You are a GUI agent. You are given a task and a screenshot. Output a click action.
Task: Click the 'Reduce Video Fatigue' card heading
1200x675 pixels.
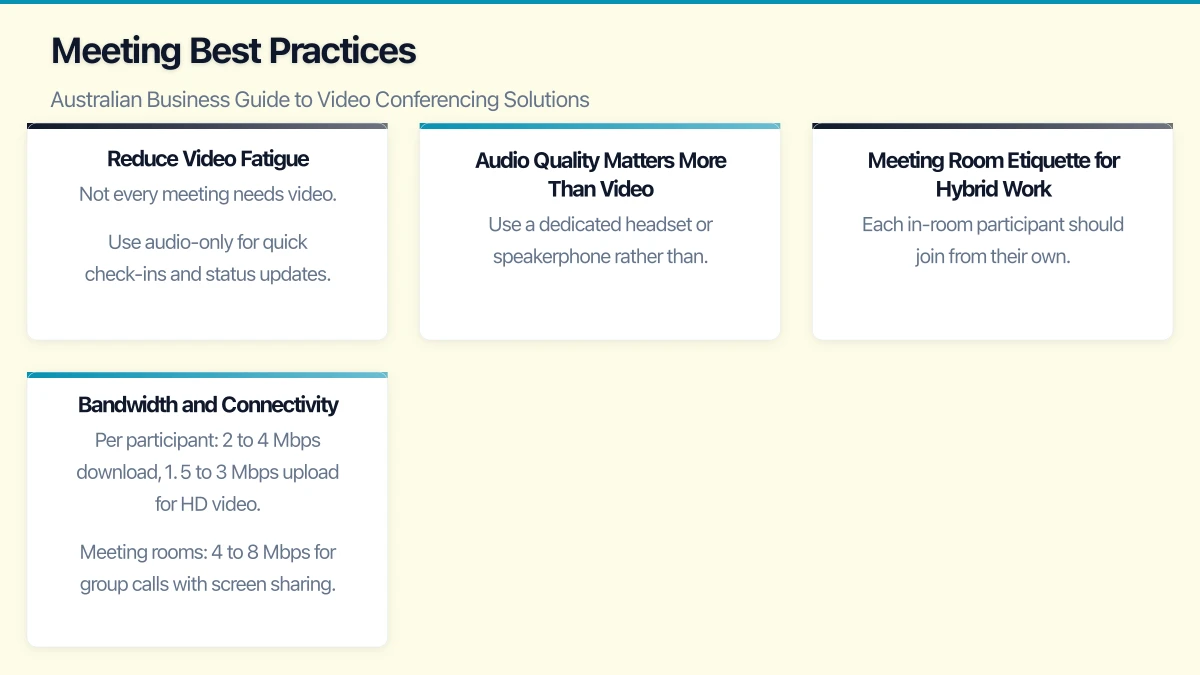(x=208, y=159)
